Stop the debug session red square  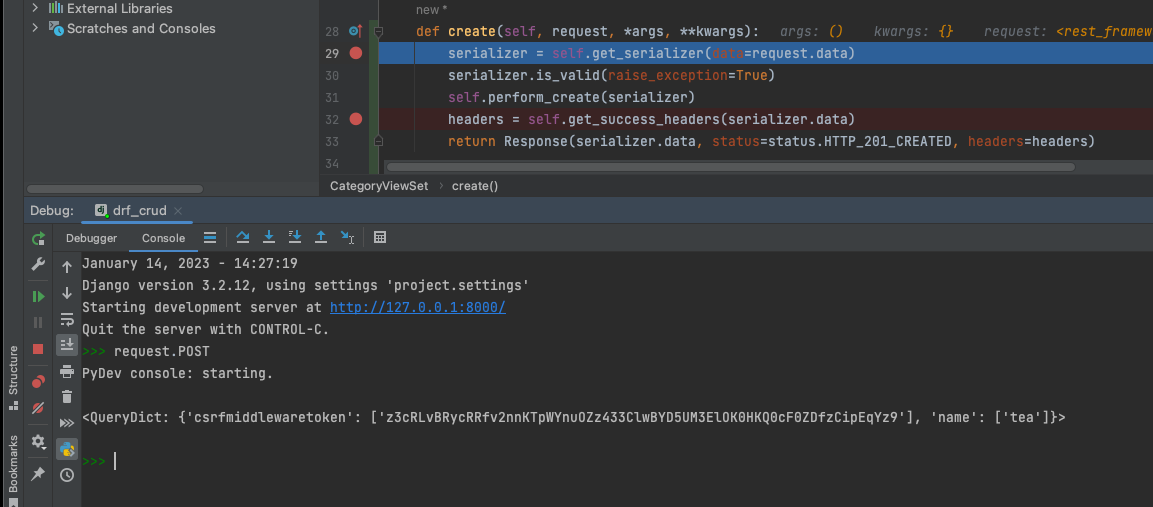pos(38,349)
